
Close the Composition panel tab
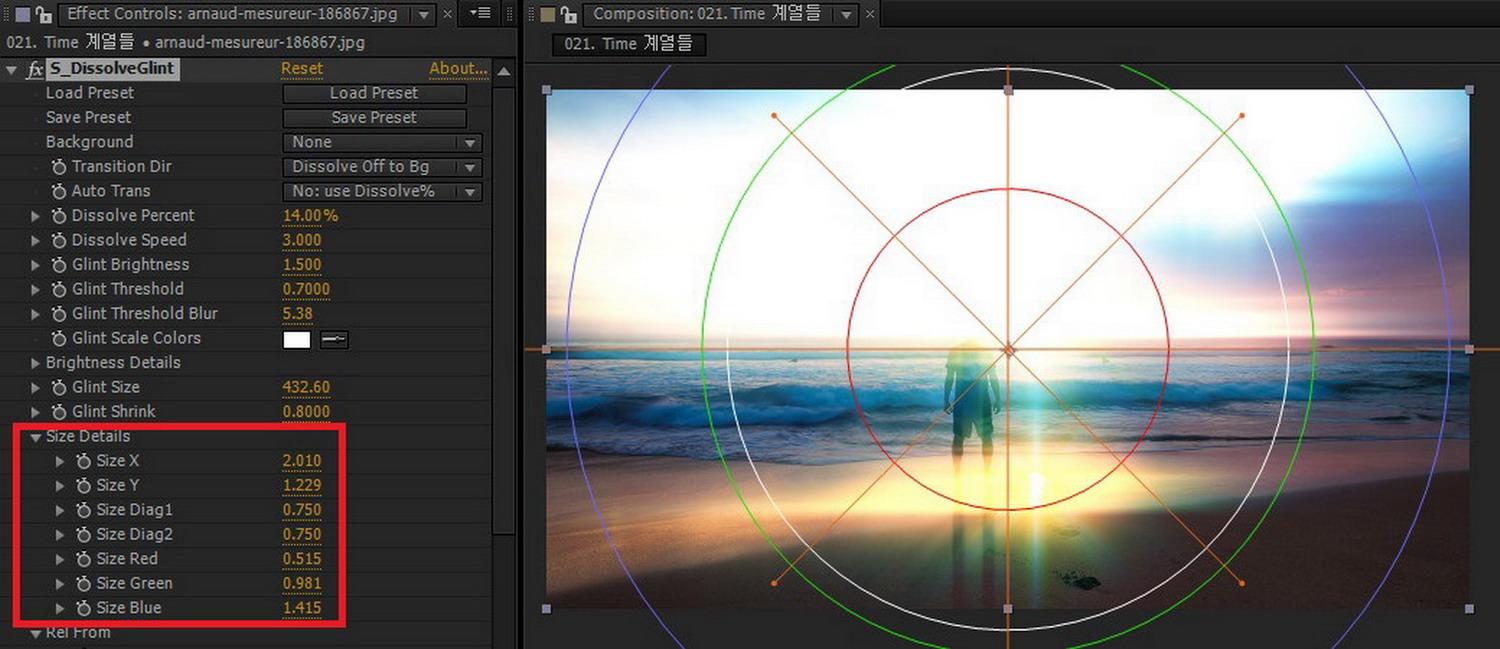tap(869, 15)
